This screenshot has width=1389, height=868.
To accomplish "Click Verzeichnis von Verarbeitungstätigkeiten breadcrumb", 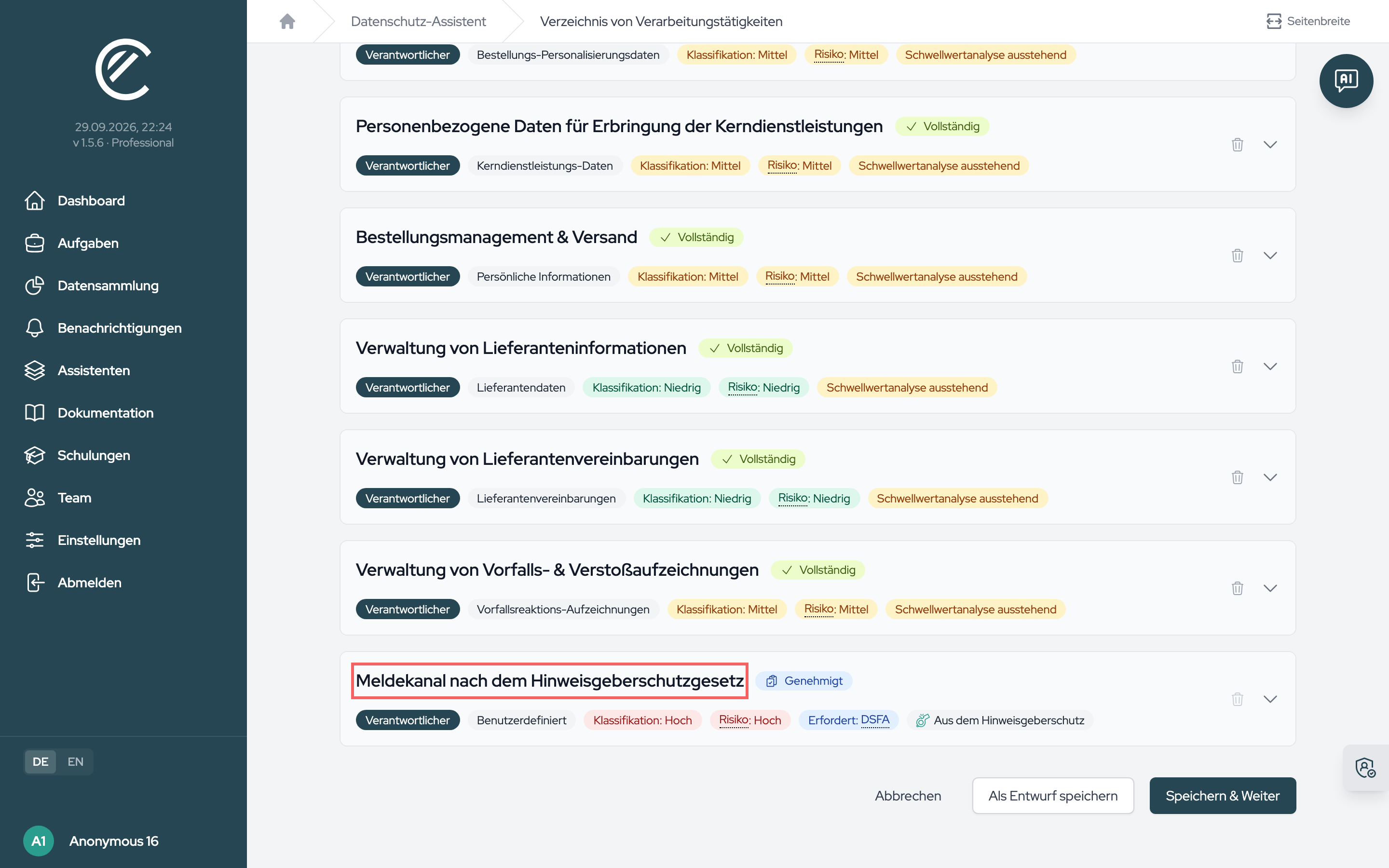I will (661, 21).
